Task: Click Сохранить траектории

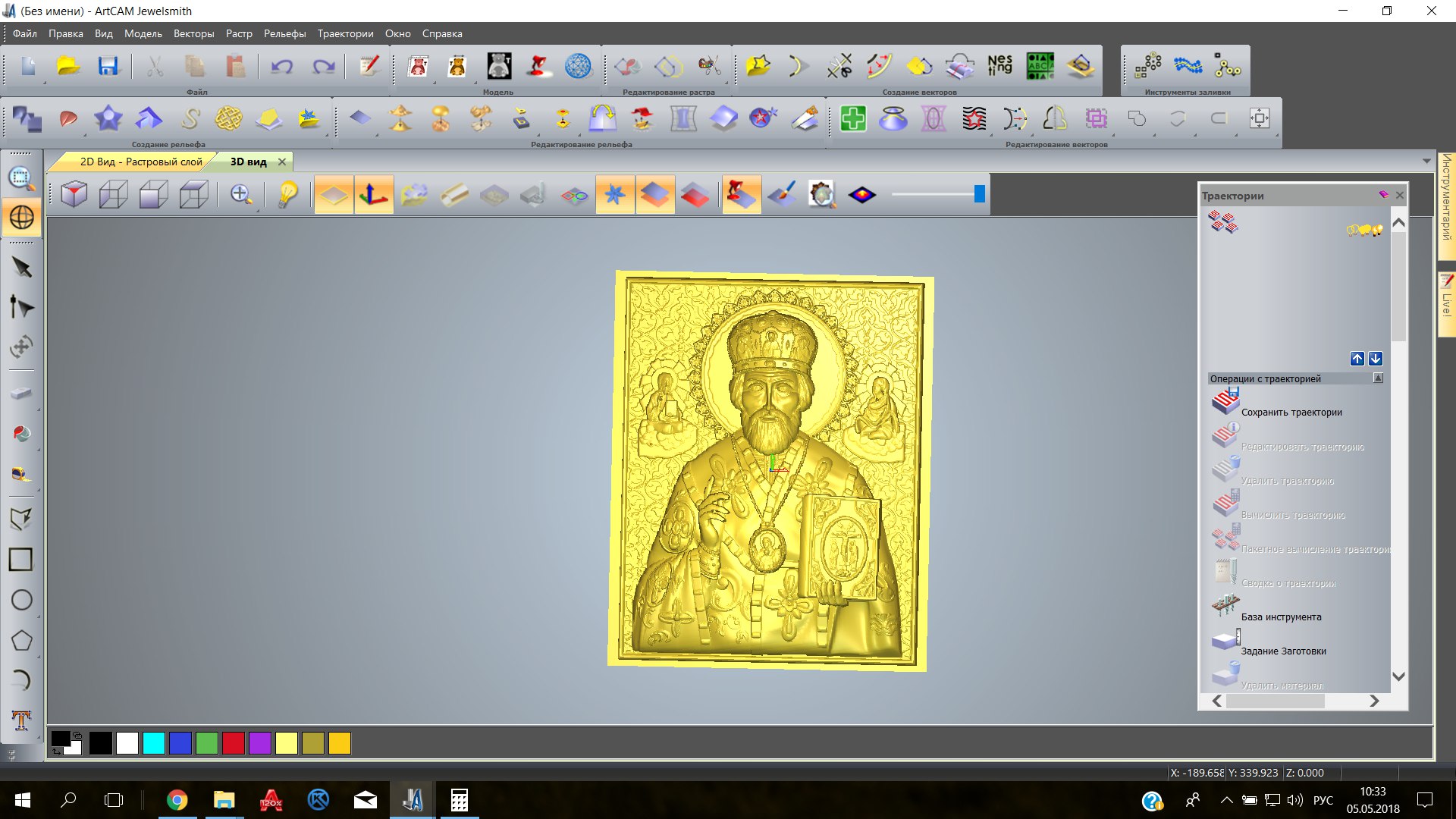Action: (1291, 413)
